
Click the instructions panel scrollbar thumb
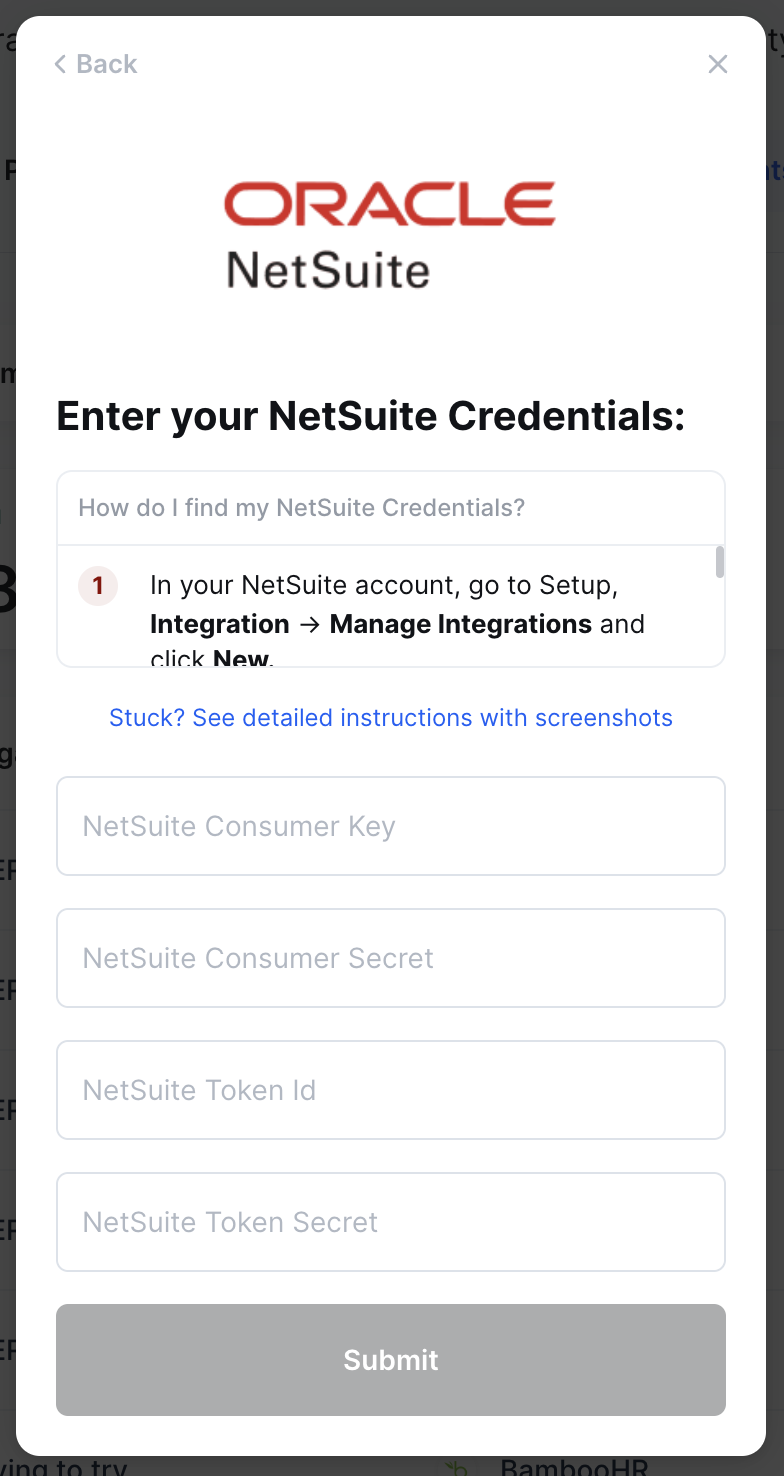point(720,562)
